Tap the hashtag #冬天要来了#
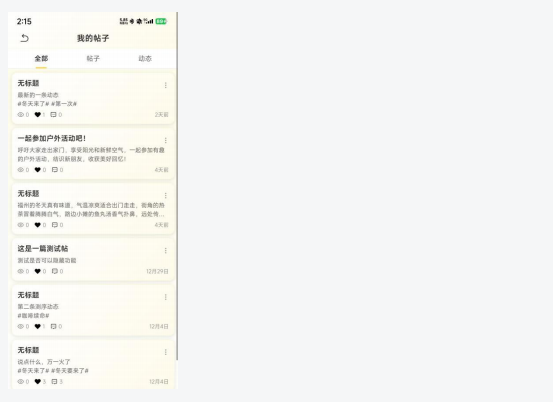 pos(69,371)
